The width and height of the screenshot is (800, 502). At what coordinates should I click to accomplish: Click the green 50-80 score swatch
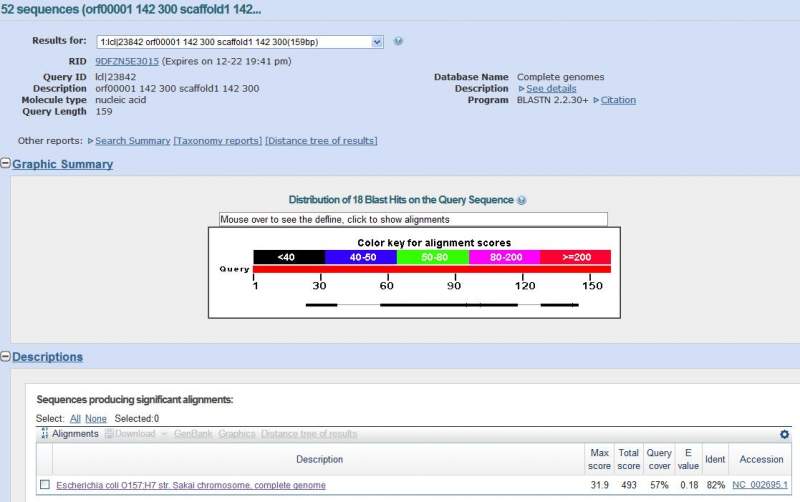click(433, 257)
